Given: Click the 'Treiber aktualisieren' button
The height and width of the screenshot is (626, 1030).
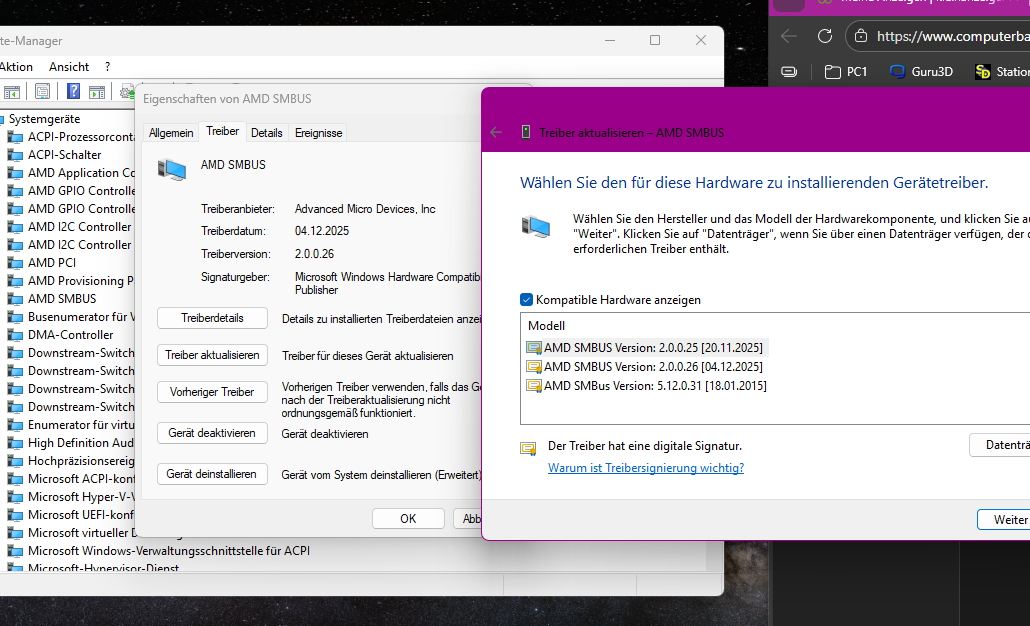Looking at the screenshot, I should coord(212,355).
